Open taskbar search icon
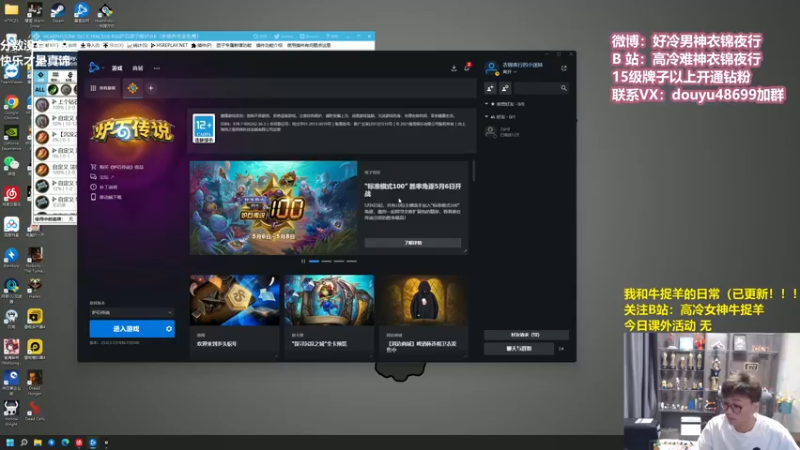The width and height of the screenshot is (800, 450). pos(23,443)
